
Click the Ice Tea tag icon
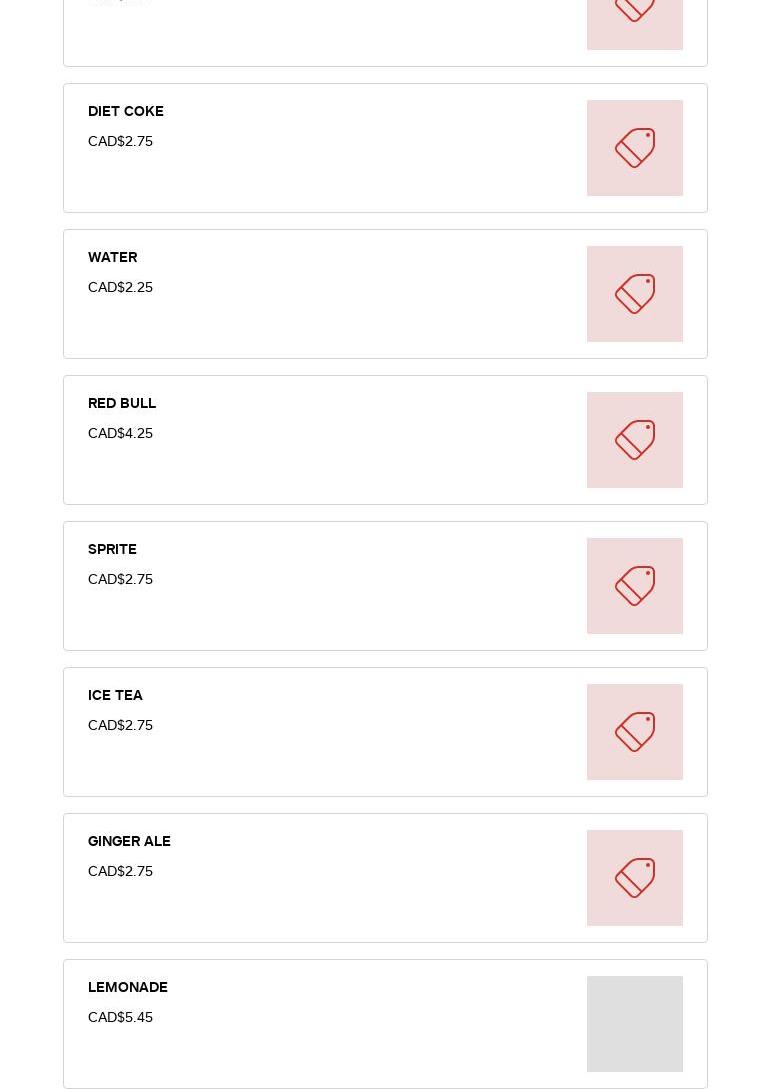point(635,732)
